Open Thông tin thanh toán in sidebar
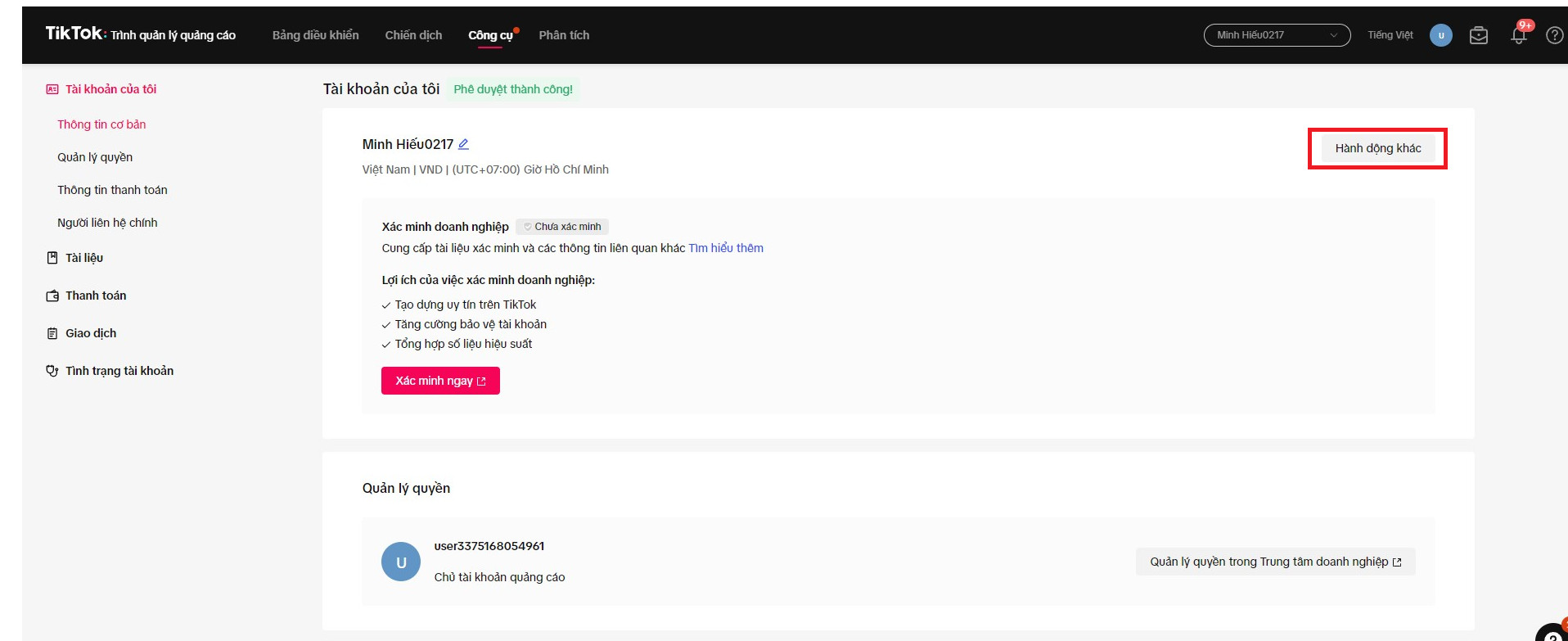 click(112, 190)
